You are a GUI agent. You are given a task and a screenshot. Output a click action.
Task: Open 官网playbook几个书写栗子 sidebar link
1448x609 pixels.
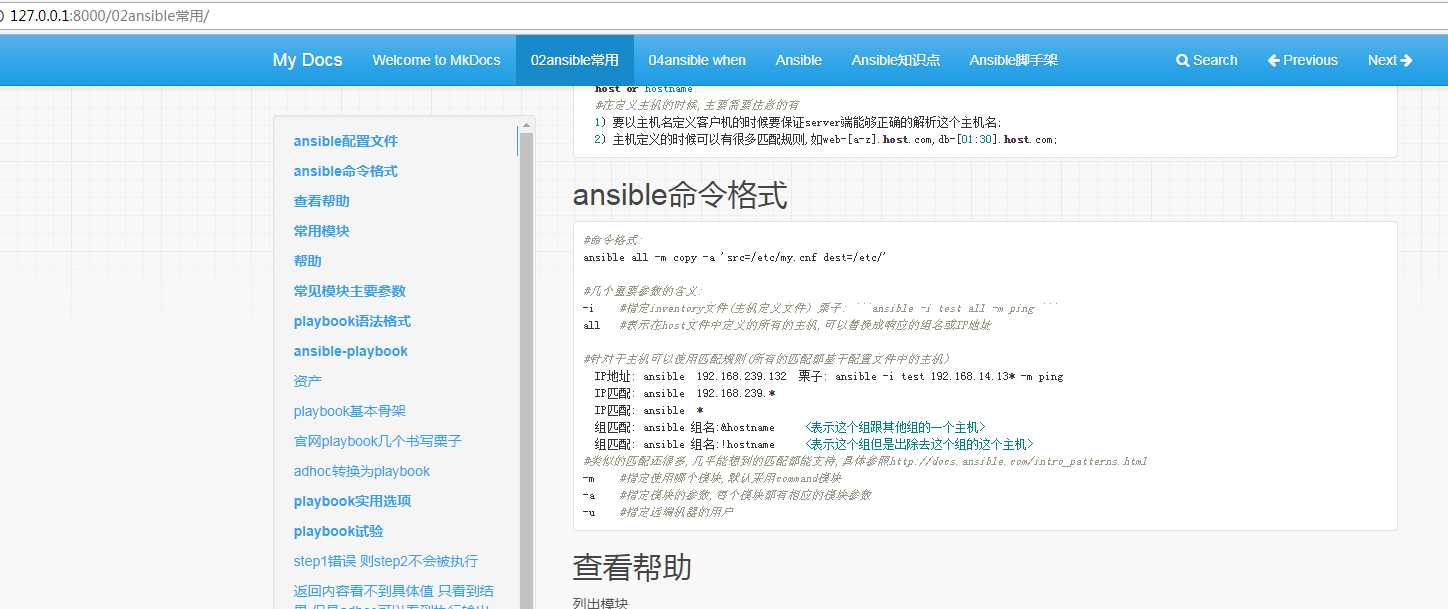click(377, 441)
